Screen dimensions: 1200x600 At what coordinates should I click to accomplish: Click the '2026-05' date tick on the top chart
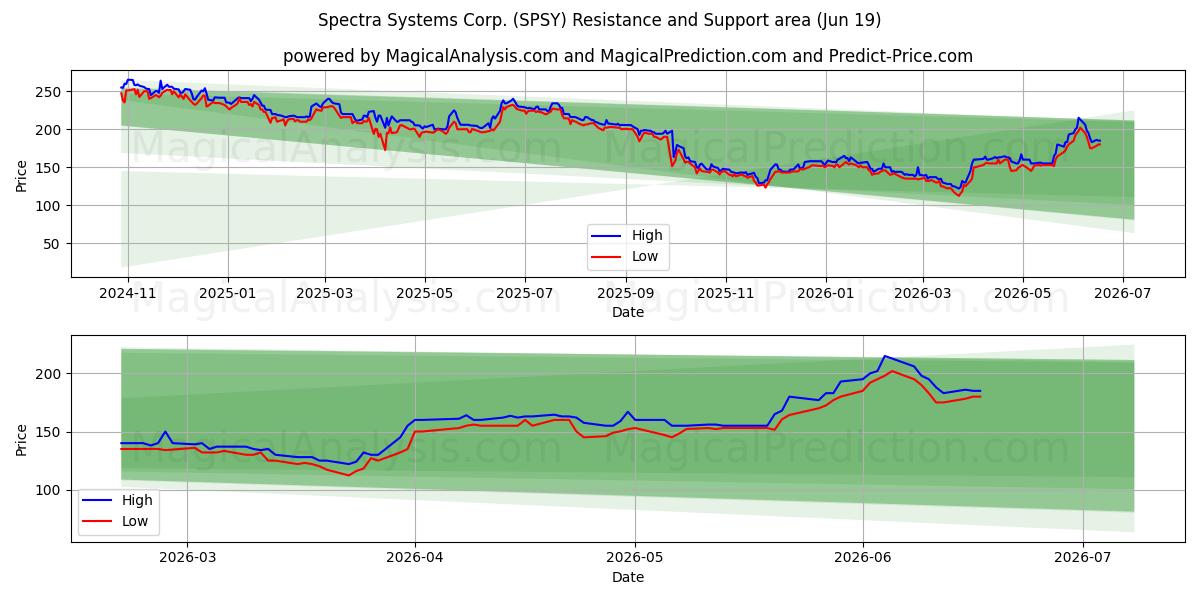click(x=1022, y=295)
